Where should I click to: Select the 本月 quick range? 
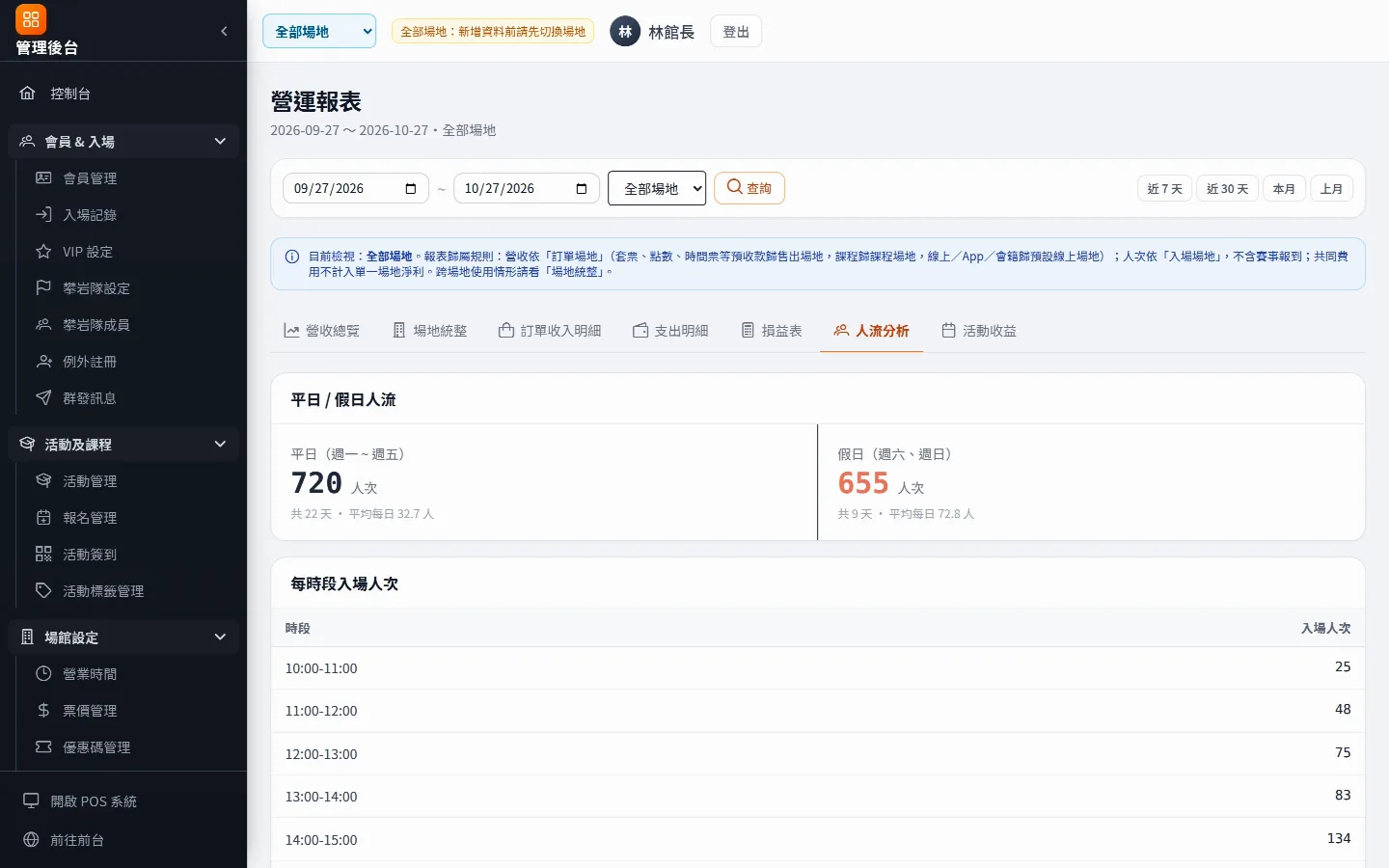point(1284,189)
